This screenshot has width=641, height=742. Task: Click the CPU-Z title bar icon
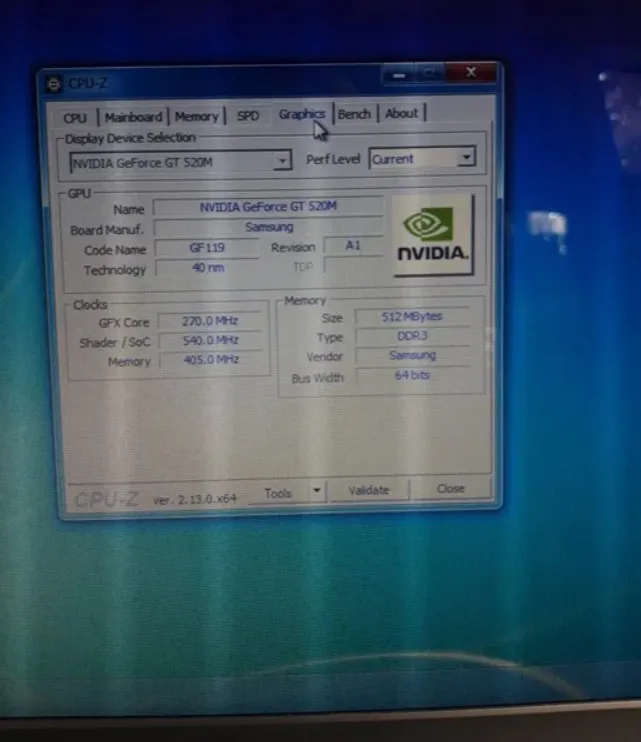point(53,85)
